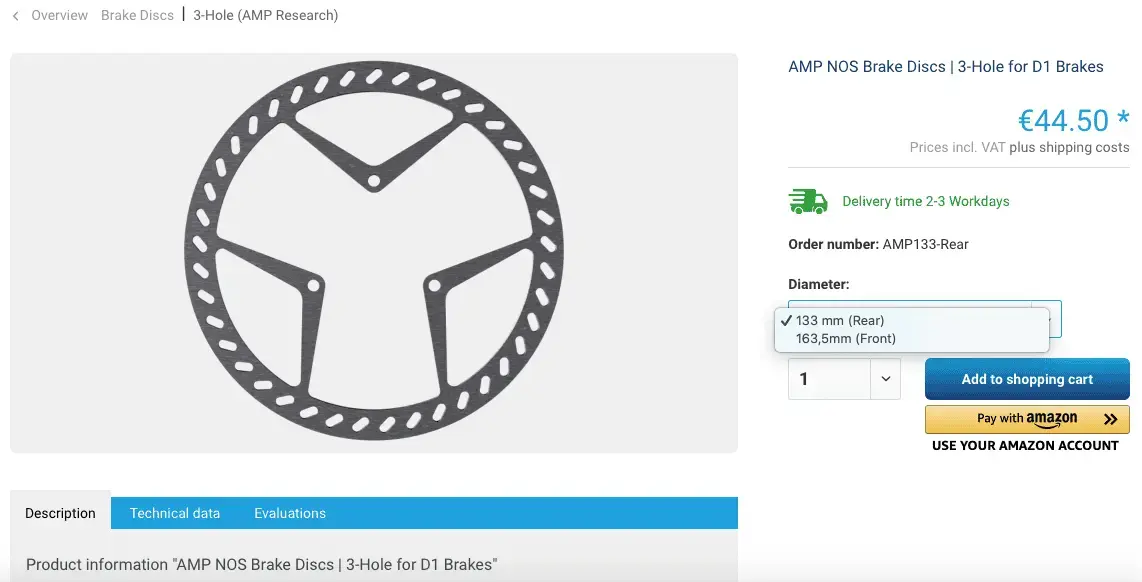Click the back chevron before Overview
The height and width of the screenshot is (582, 1142).
coord(15,15)
